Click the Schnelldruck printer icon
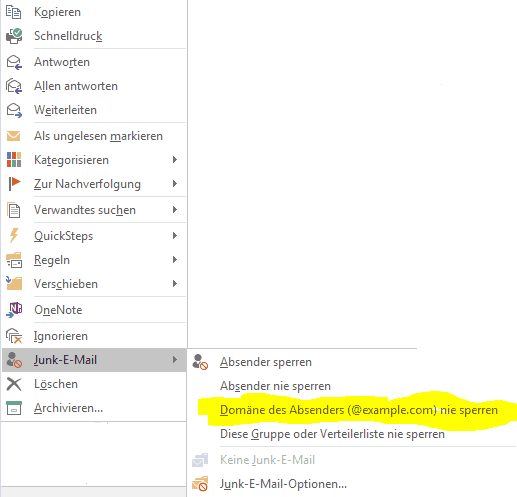The image size is (517, 497). pos(14,36)
